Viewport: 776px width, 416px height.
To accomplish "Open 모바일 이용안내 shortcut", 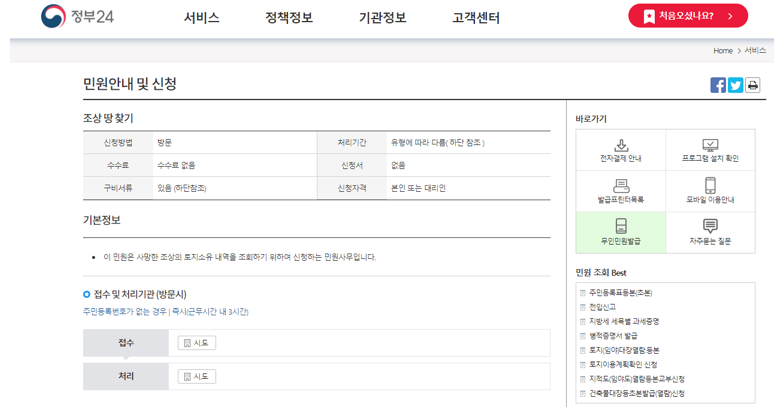I will [710, 191].
